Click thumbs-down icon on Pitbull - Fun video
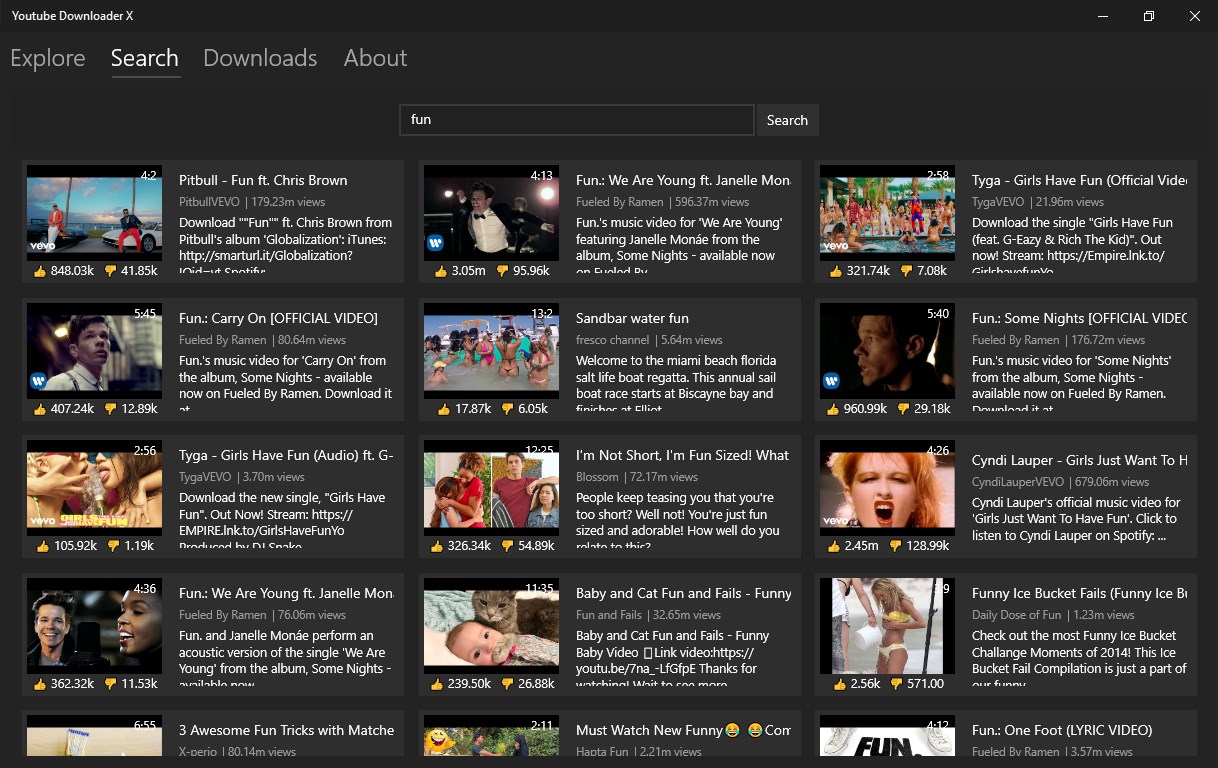Viewport: 1218px width, 768px height. [x=111, y=271]
